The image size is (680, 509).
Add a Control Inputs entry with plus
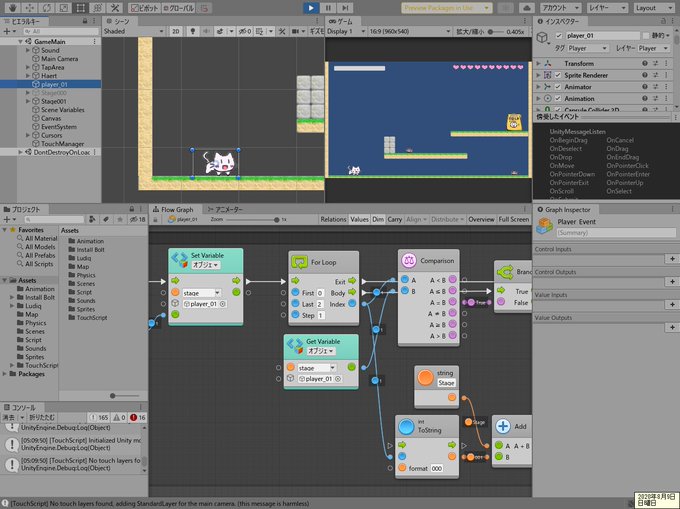pos(672,259)
